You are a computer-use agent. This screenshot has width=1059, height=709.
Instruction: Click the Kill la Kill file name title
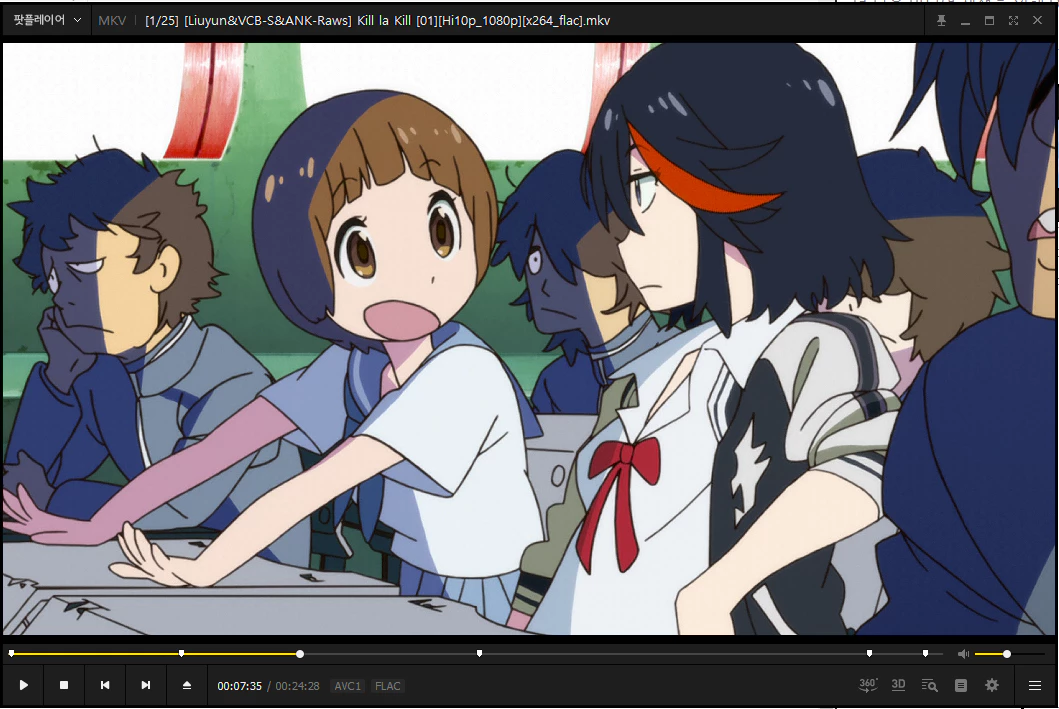[378, 21]
